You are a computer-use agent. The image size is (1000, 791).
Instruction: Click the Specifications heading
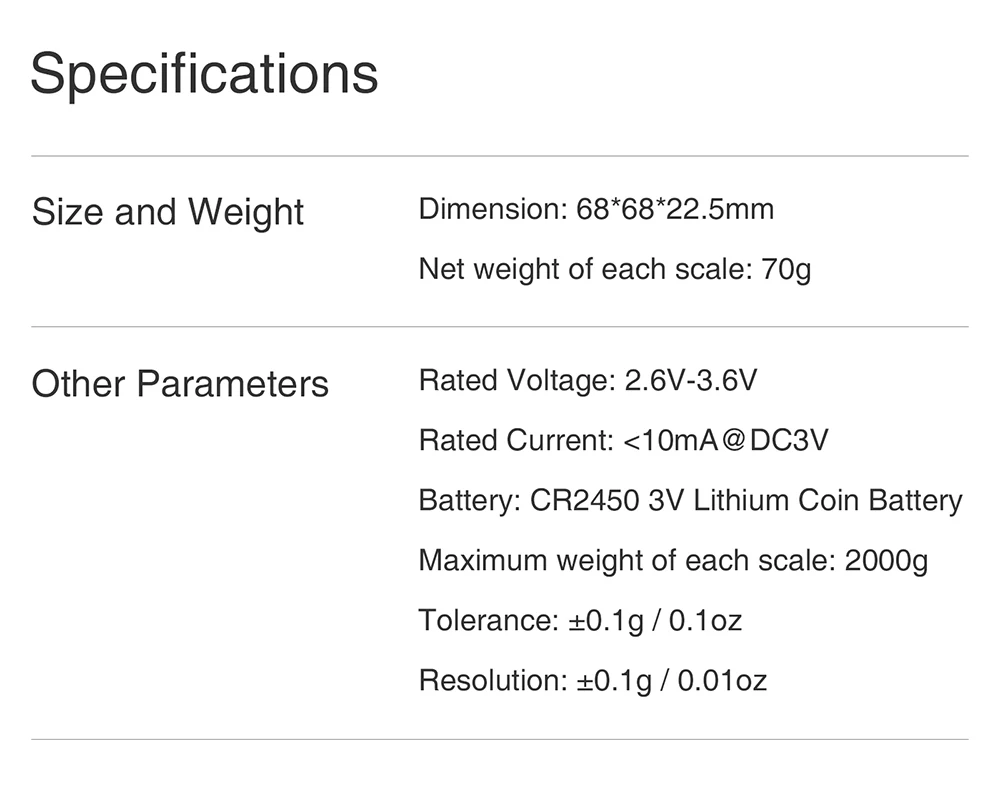pyautogui.click(x=204, y=74)
